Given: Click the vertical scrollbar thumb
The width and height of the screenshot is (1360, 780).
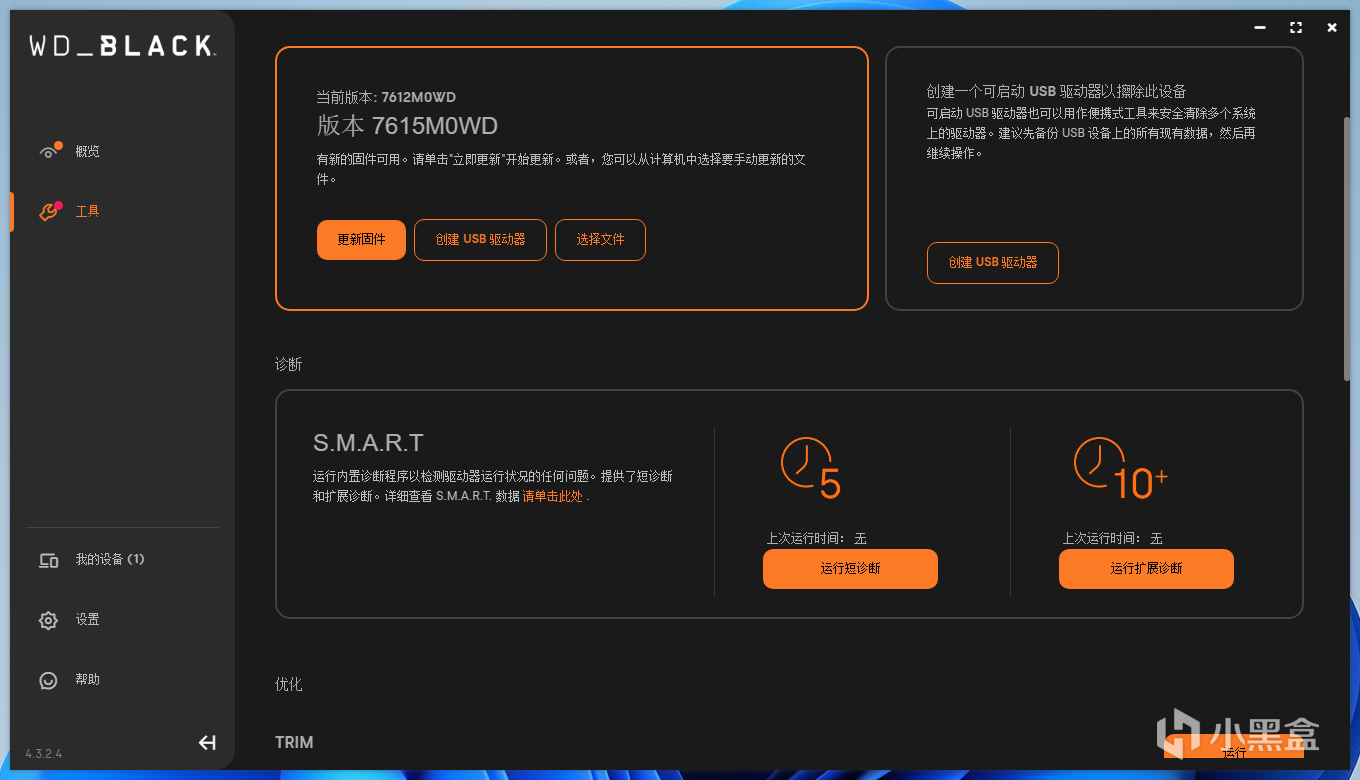Looking at the screenshot, I should click(1347, 248).
